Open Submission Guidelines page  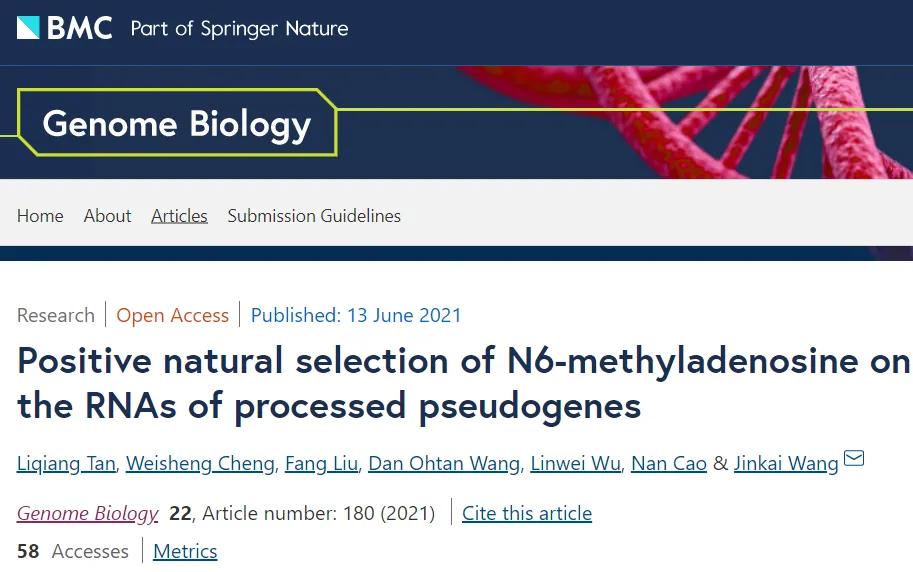[314, 216]
